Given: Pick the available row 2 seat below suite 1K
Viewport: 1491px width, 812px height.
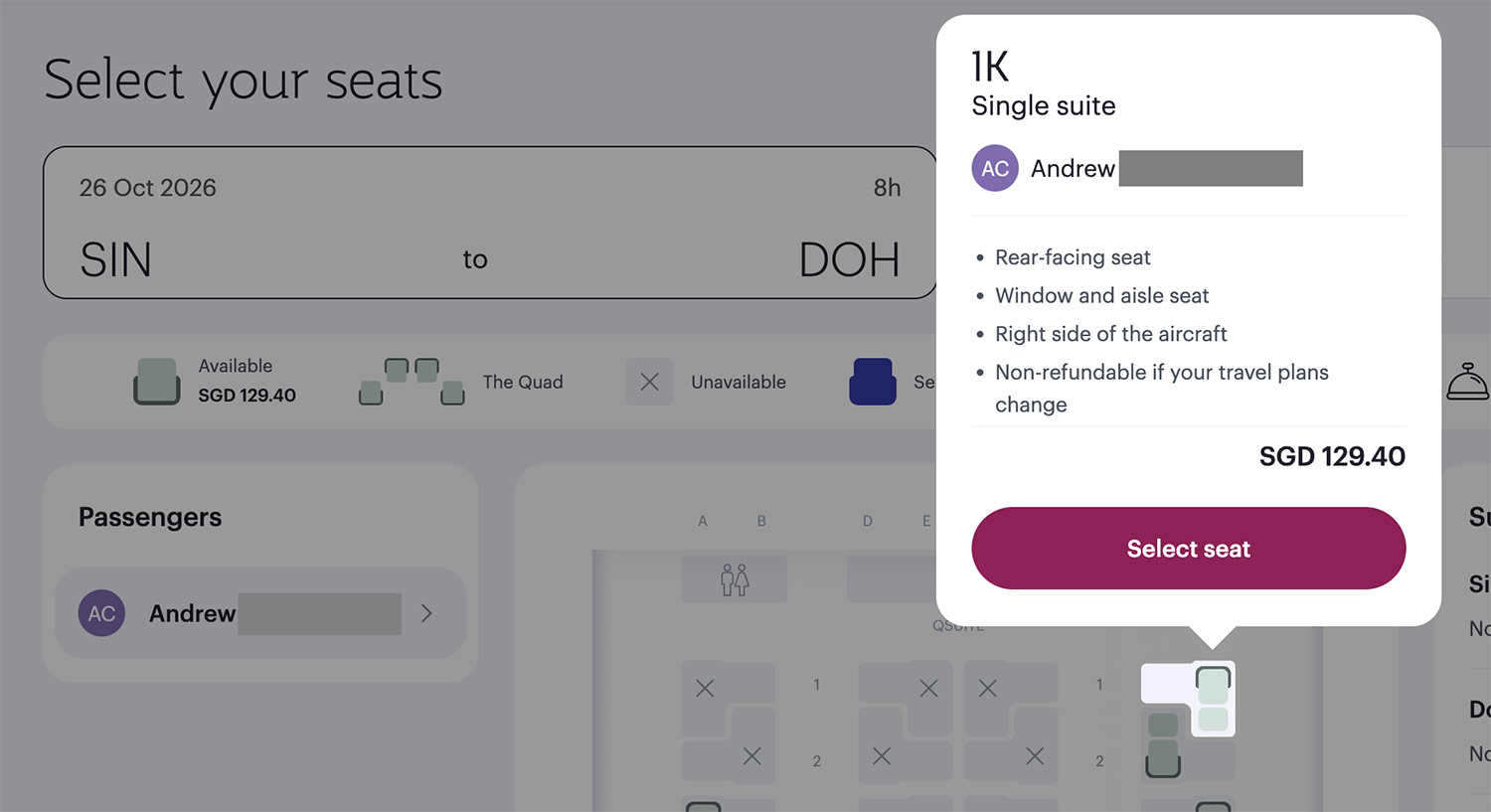Looking at the screenshot, I should tap(1163, 747).
